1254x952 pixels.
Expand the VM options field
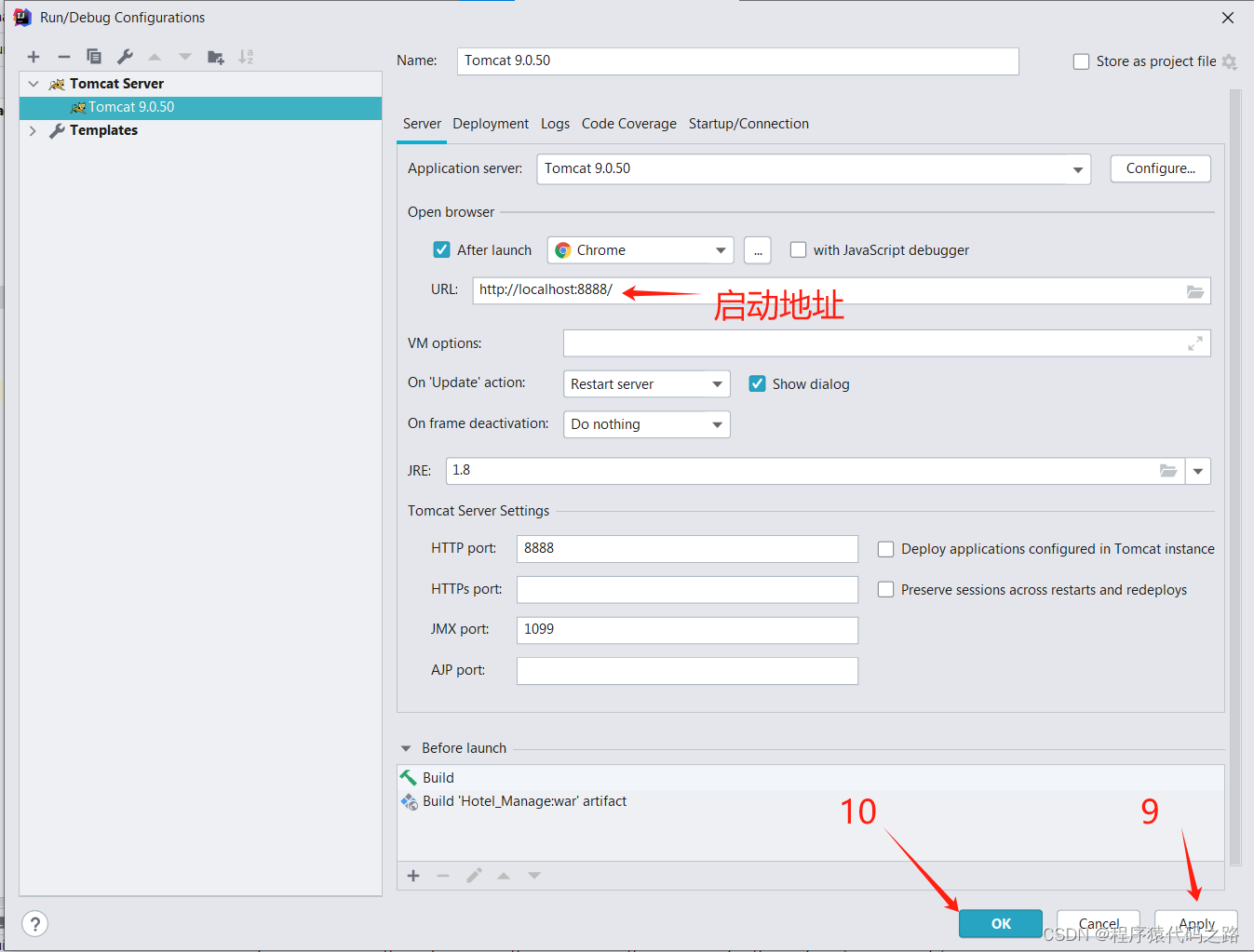(1195, 343)
